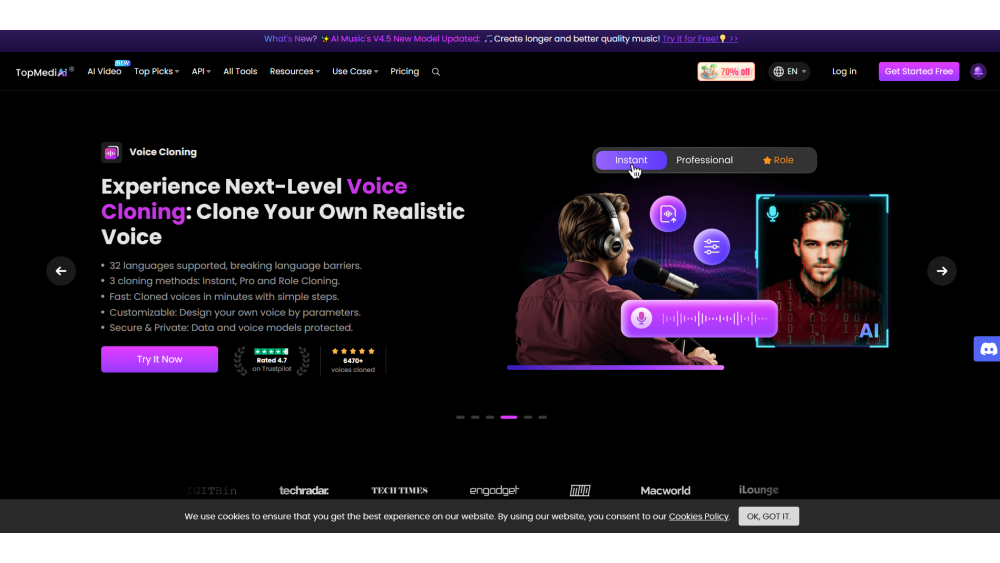The width and height of the screenshot is (1000, 563).
Task: Click the 70% off promo badge
Action: [726, 71]
